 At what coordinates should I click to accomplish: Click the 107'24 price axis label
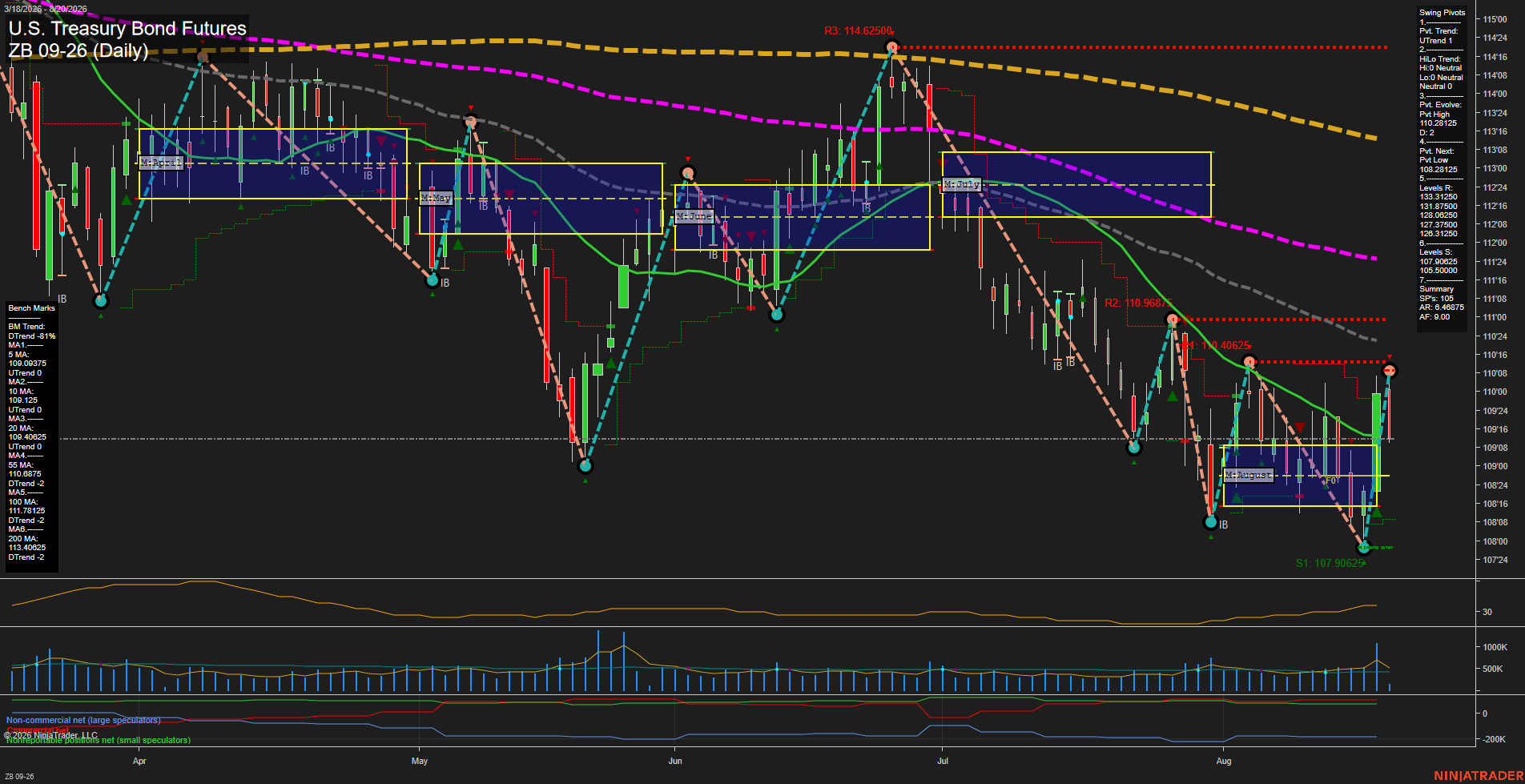tap(1495, 560)
